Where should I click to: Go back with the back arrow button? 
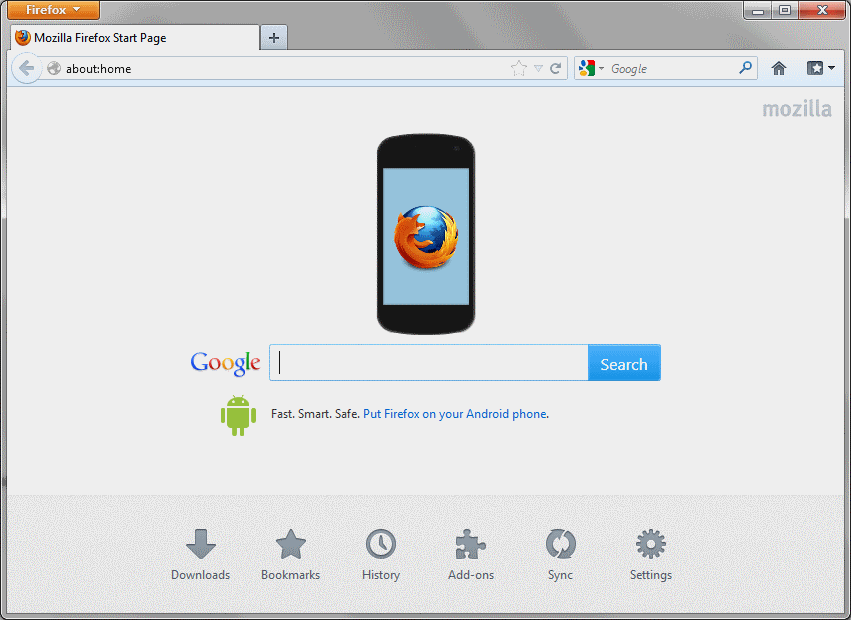click(27, 68)
